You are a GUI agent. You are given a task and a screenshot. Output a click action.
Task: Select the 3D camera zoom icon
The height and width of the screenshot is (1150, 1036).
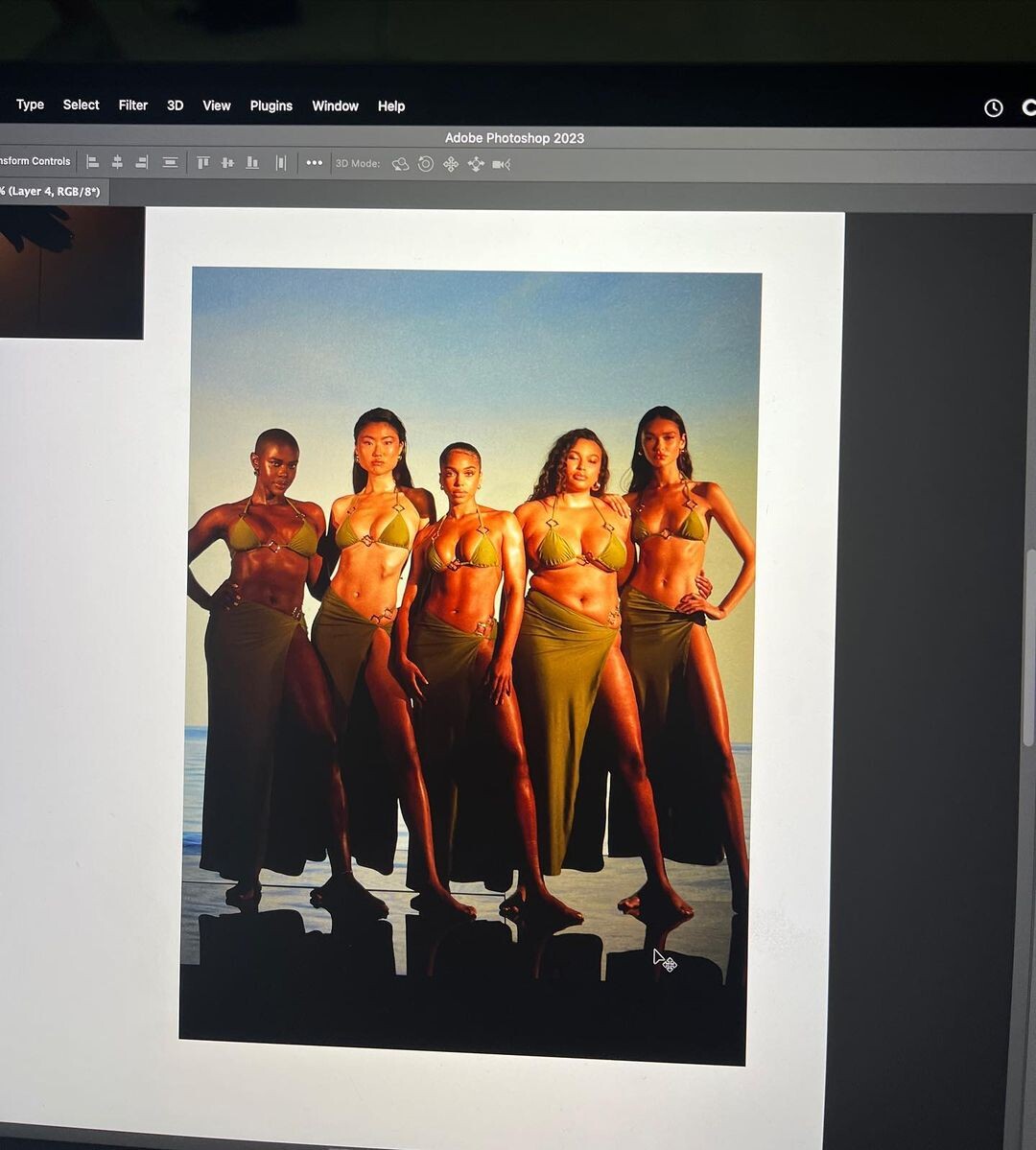(x=501, y=164)
